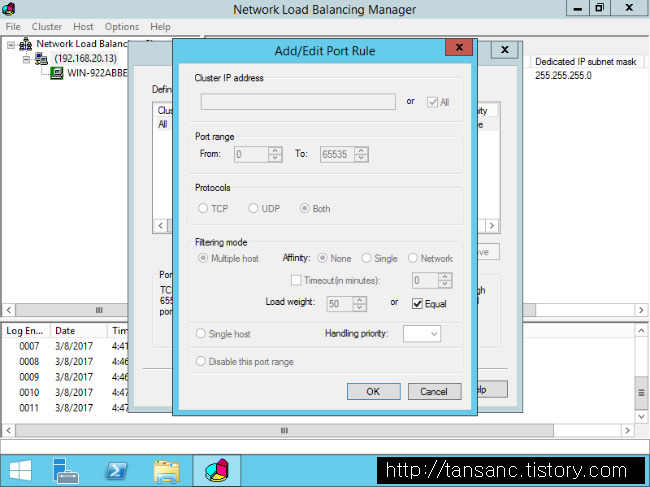Decrease the To port value

point(361,158)
